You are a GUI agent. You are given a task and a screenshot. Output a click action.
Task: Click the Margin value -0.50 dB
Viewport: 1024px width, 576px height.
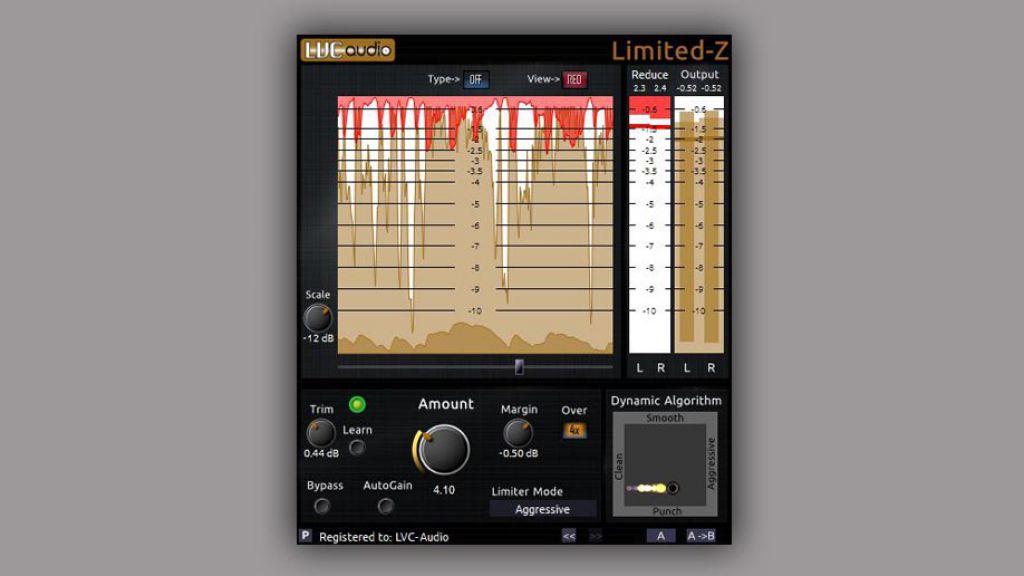tap(519, 453)
